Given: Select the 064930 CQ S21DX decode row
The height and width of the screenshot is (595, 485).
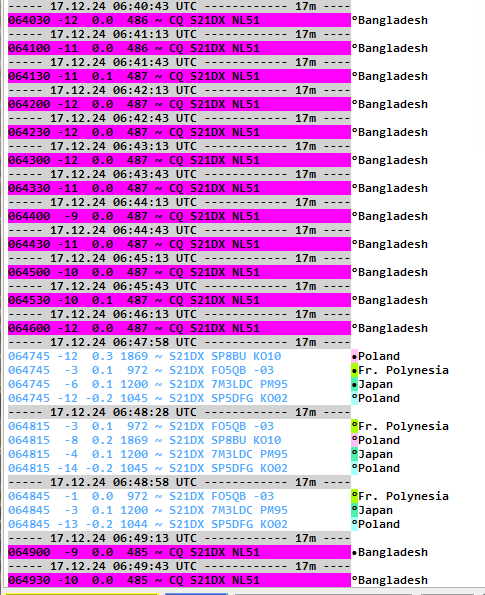Looking at the screenshot, I should pos(179,580).
